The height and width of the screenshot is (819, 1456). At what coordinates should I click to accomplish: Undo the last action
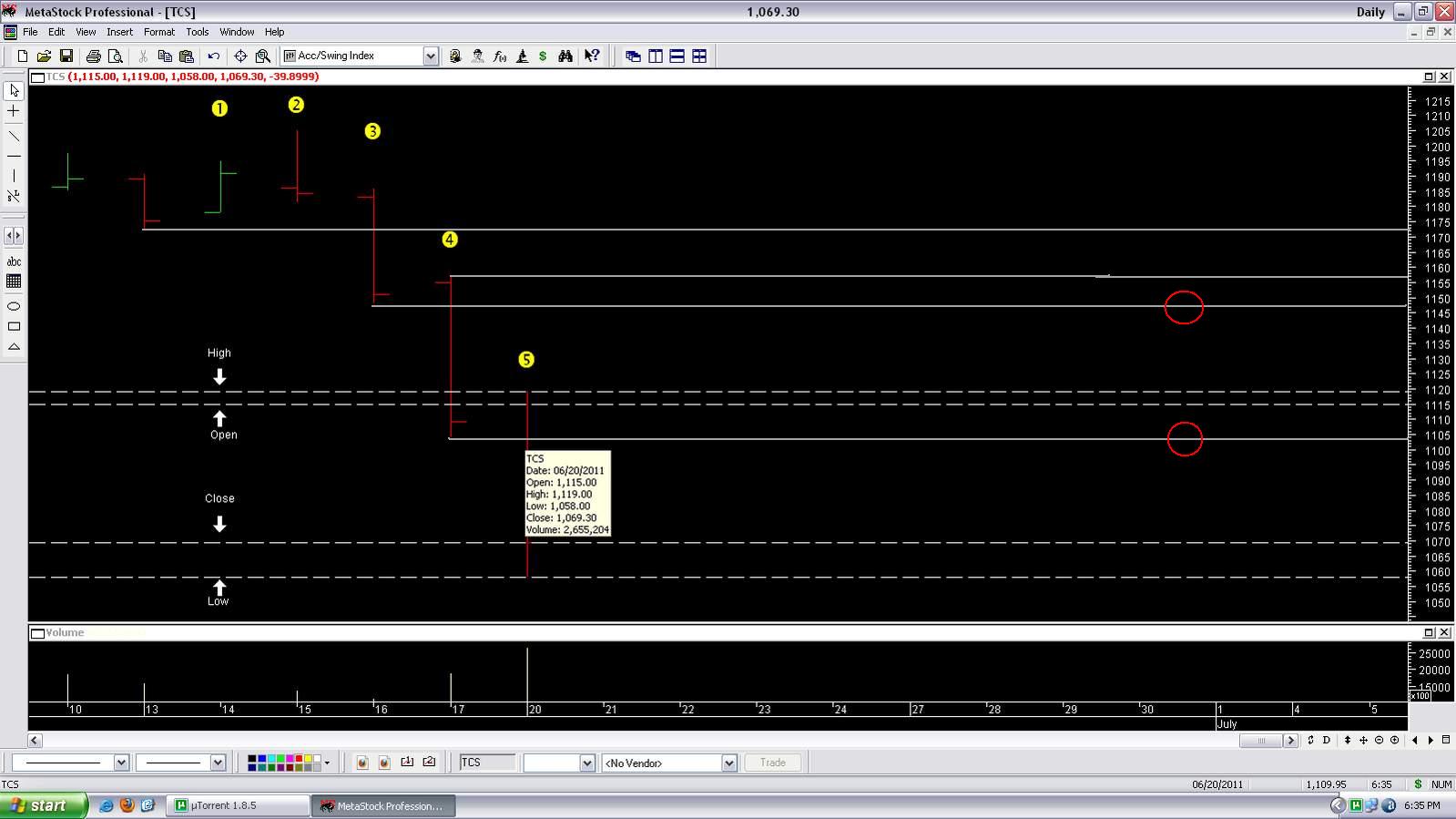[x=214, y=56]
